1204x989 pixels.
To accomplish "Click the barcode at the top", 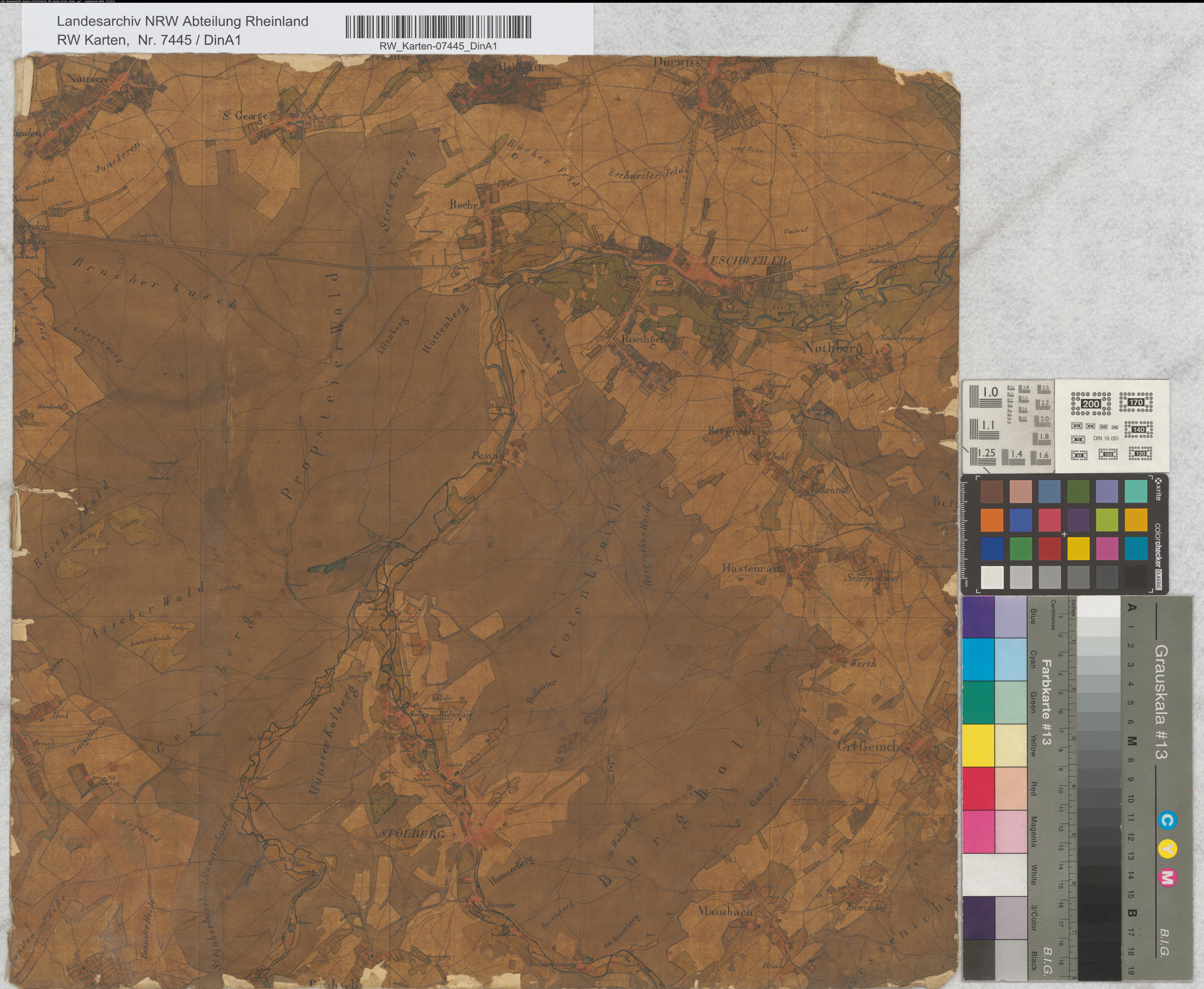I will click(x=438, y=27).
